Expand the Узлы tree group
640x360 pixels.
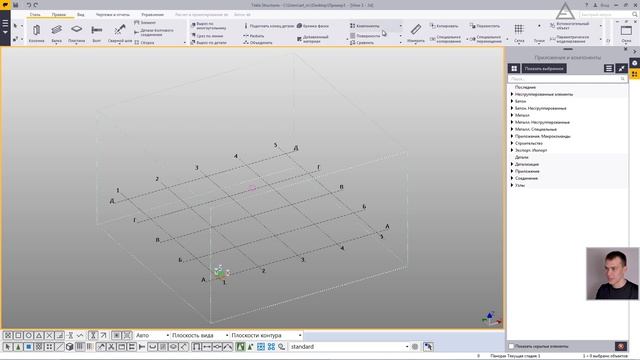pyautogui.click(x=512, y=185)
